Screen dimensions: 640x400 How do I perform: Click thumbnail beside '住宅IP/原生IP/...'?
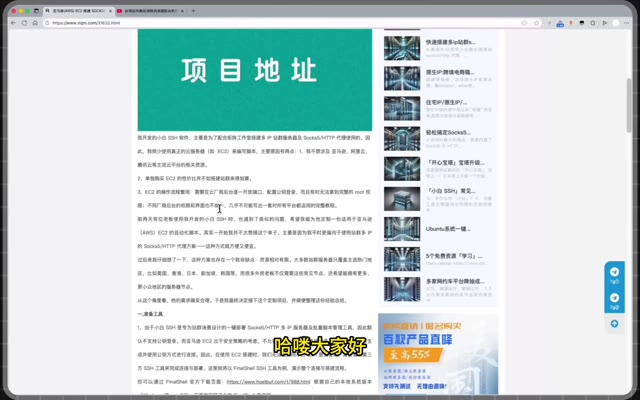[x=402, y=109]
